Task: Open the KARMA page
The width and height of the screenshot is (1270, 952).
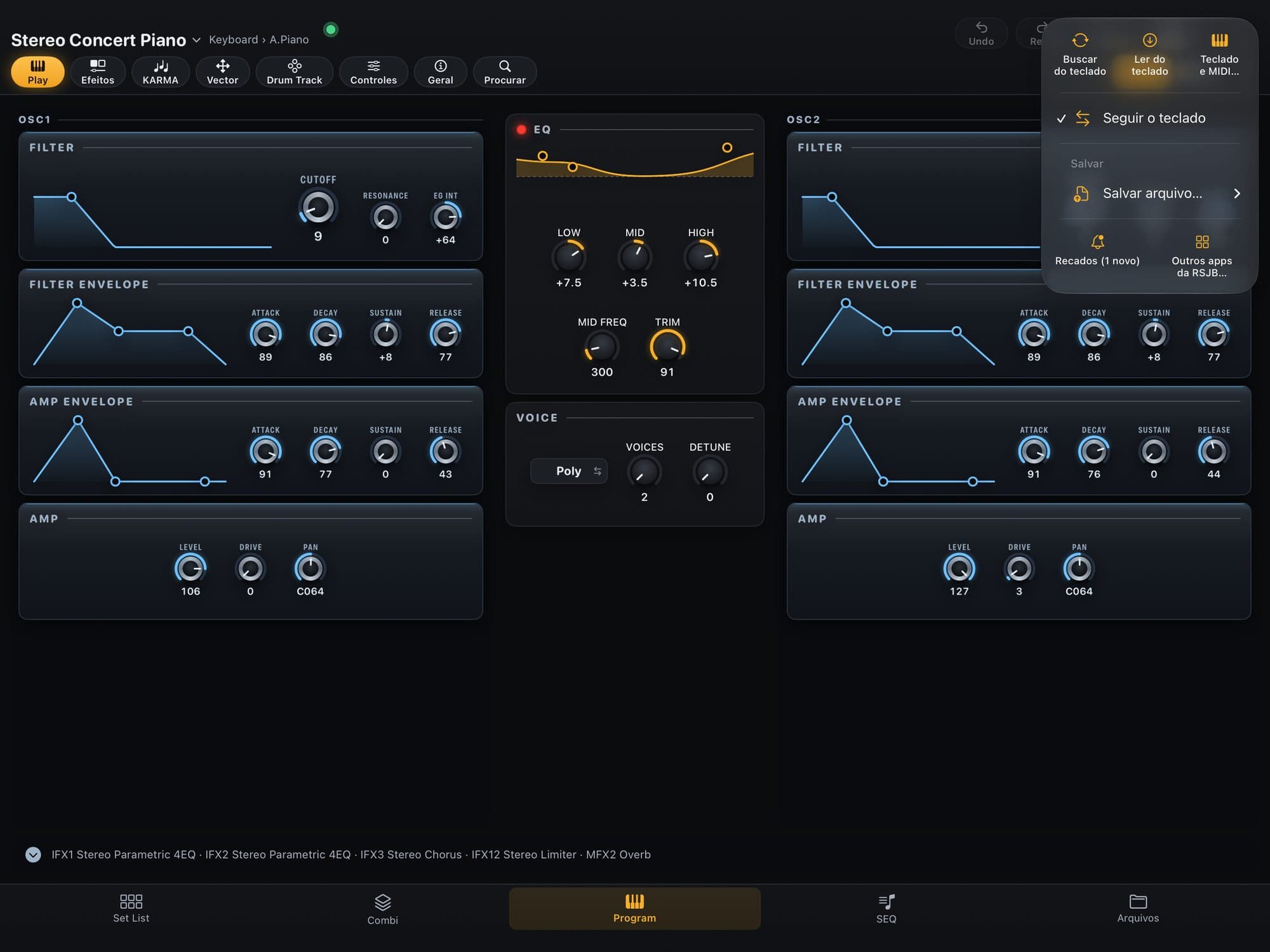Action: [160, 72]
